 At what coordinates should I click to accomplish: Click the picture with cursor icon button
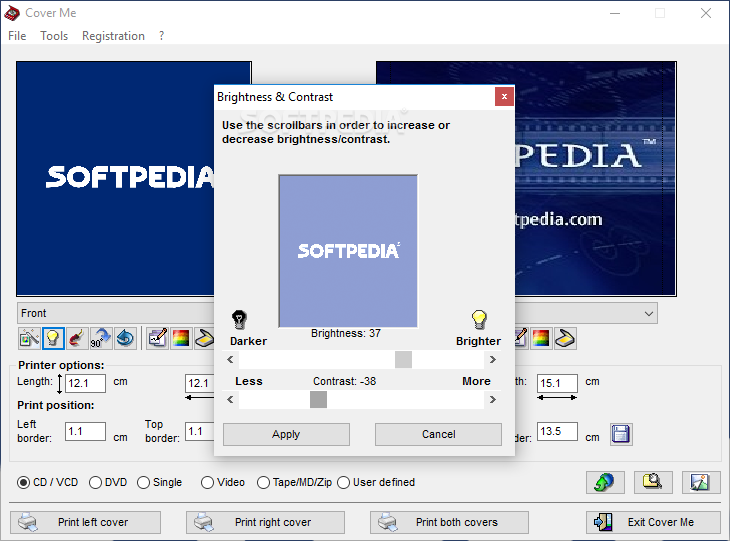coord(701,482)
